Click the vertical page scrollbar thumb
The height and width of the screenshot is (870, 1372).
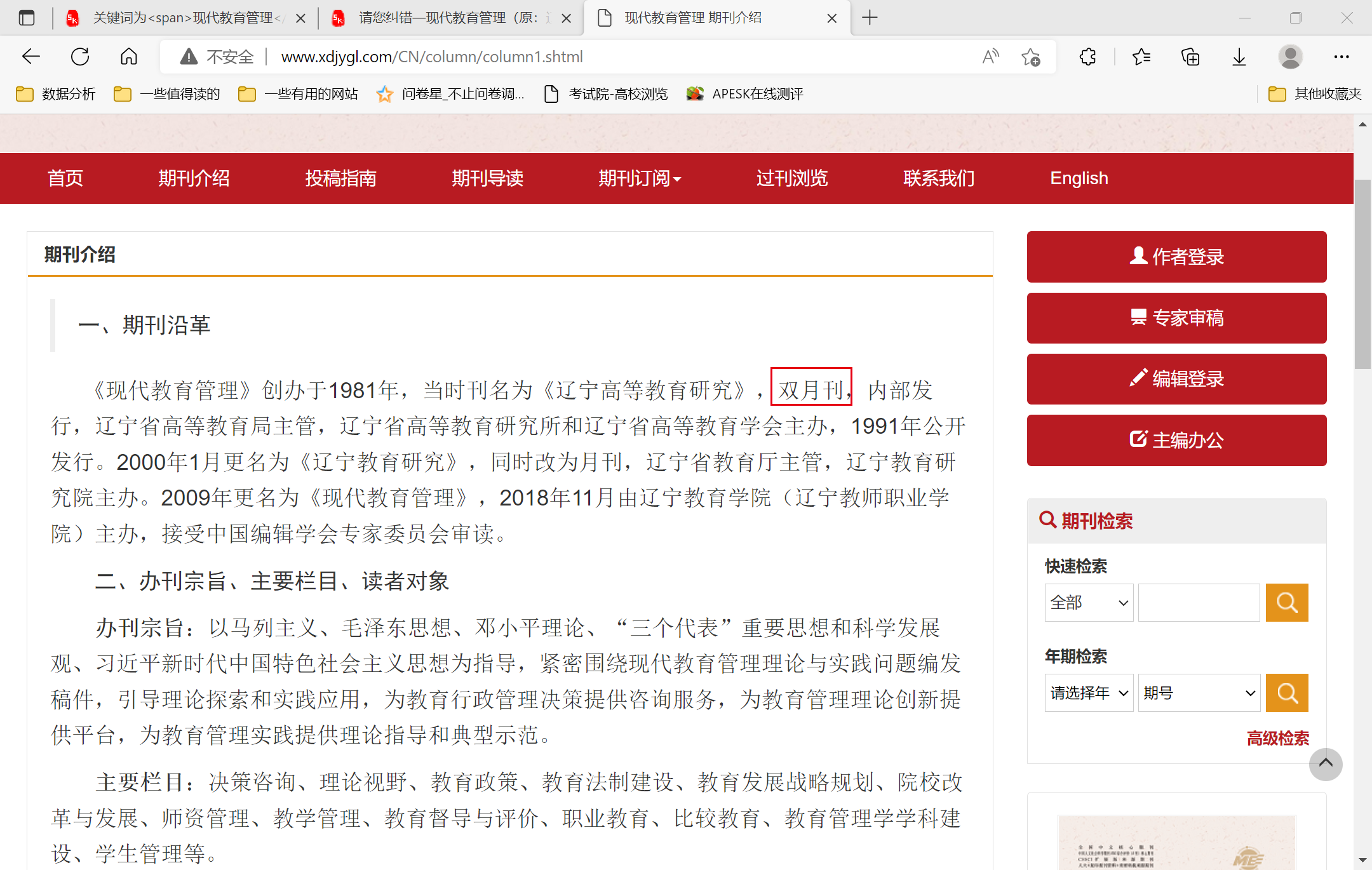point(1362,273)
